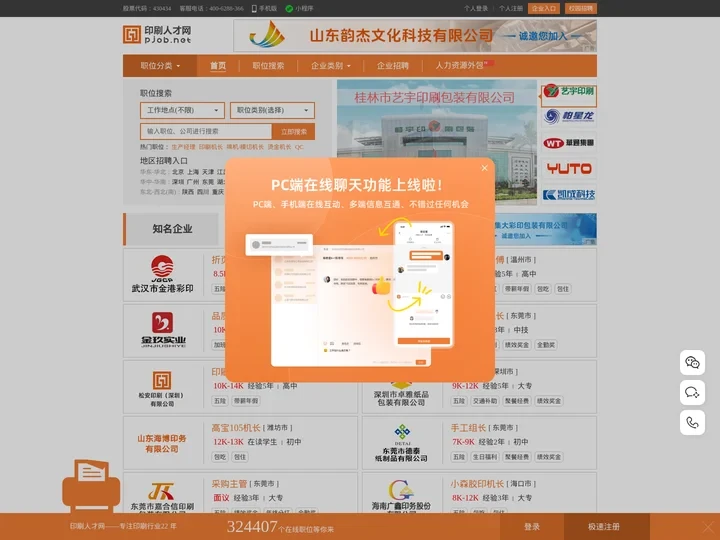The height and width of the screenshot is (540, 720).
Task: Select the 柏星龙 company logo
Action: (569, 116)
